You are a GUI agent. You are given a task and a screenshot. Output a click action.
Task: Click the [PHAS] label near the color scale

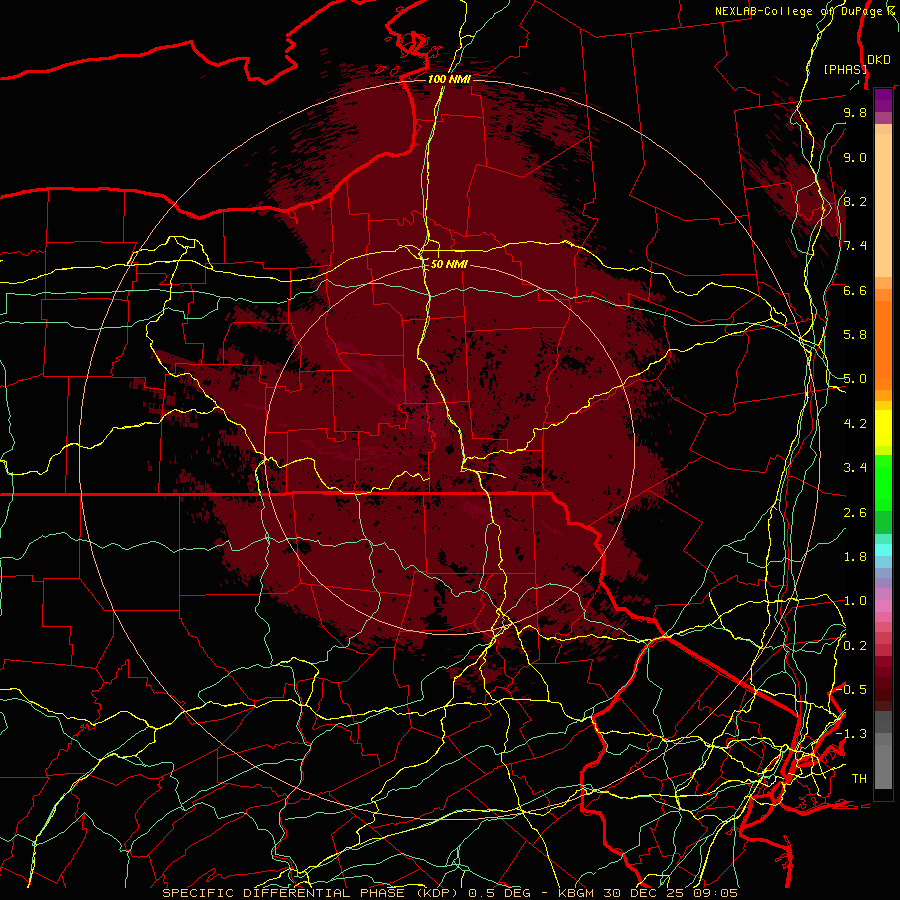(845, 69)
